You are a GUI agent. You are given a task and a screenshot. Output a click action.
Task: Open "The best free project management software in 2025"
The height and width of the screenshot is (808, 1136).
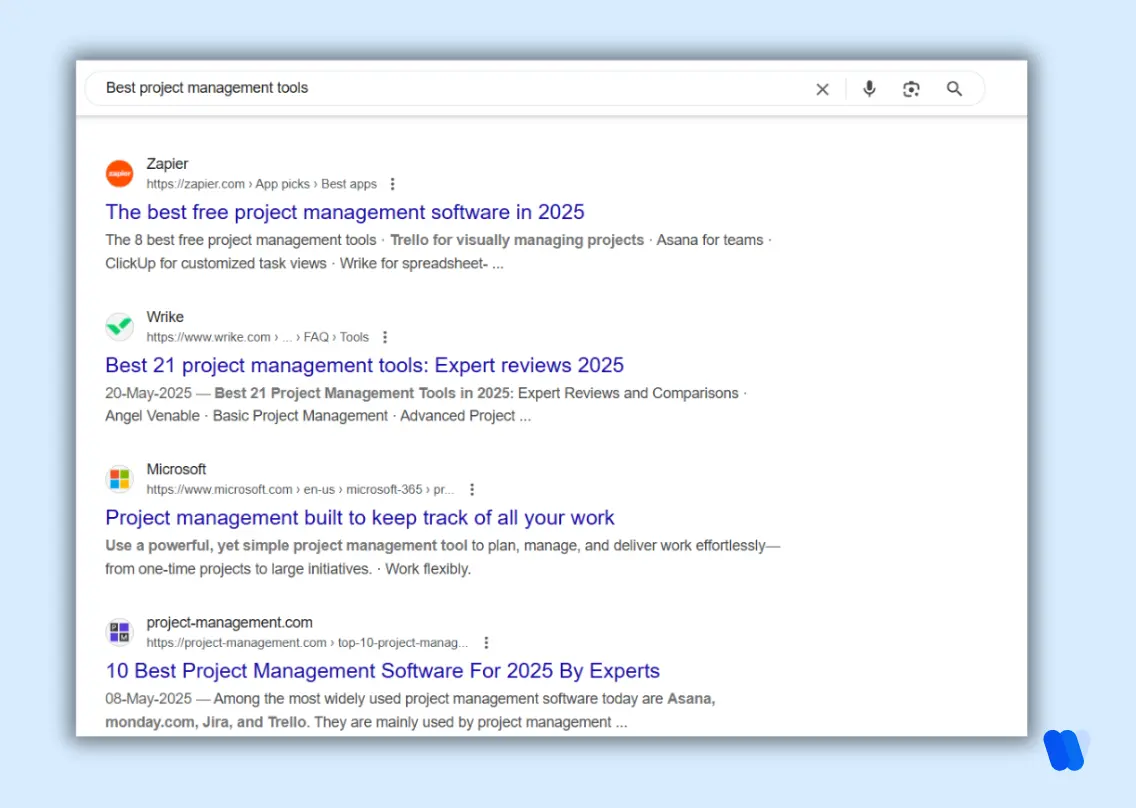click(x=344, y=212)
